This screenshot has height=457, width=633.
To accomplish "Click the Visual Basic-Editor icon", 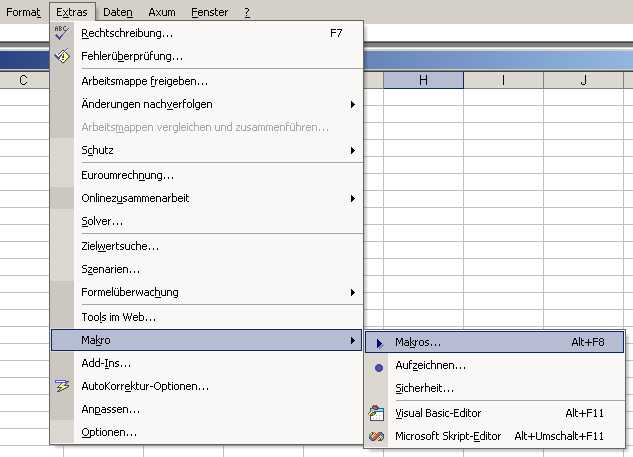I will 377,413.
